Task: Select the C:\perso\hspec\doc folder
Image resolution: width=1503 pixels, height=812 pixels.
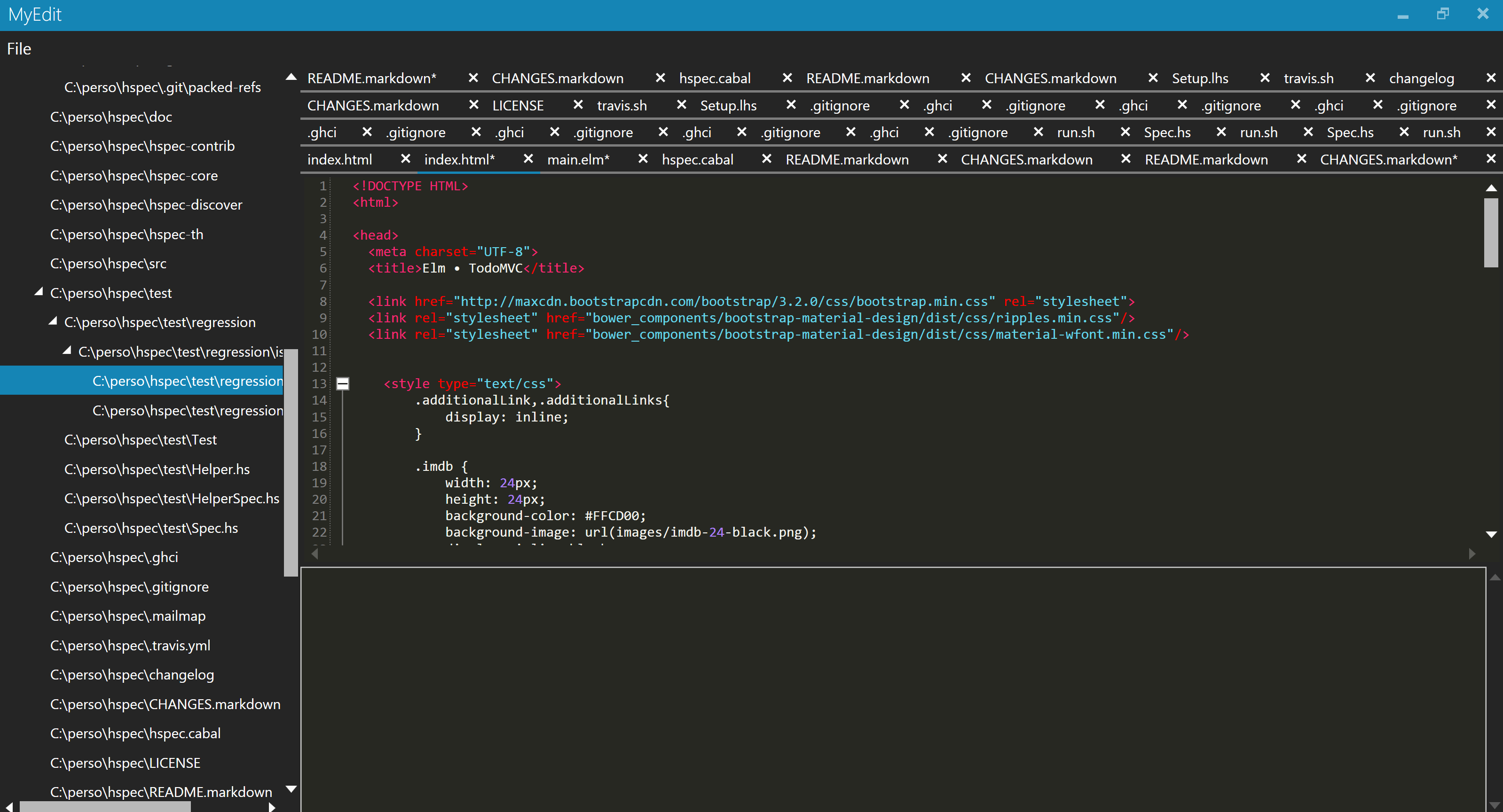Action: coord(111,117)
